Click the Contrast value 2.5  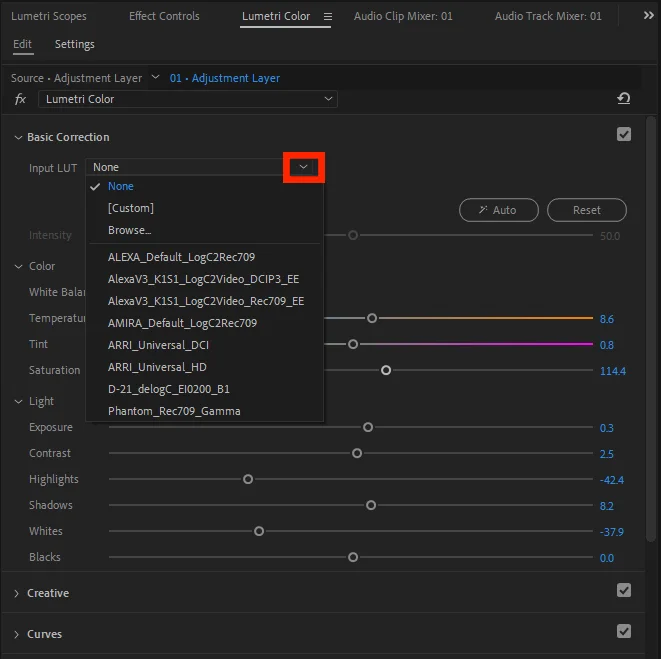click(607, 454)
